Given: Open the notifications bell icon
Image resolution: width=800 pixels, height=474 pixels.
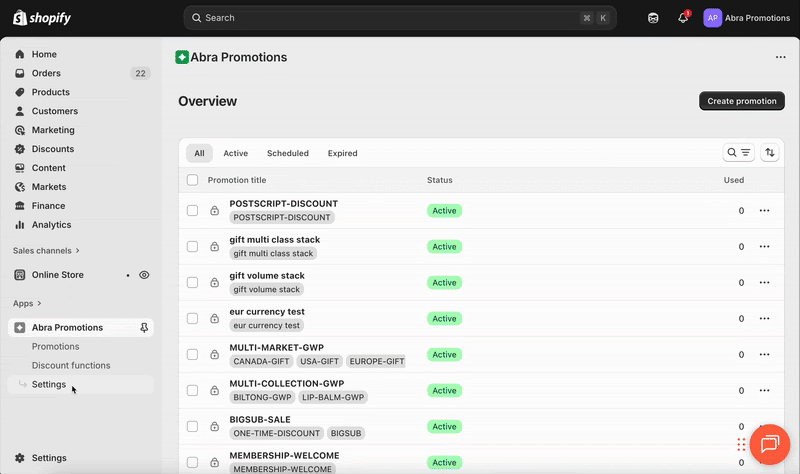Looking at the screenshot, I should point(683,18).
